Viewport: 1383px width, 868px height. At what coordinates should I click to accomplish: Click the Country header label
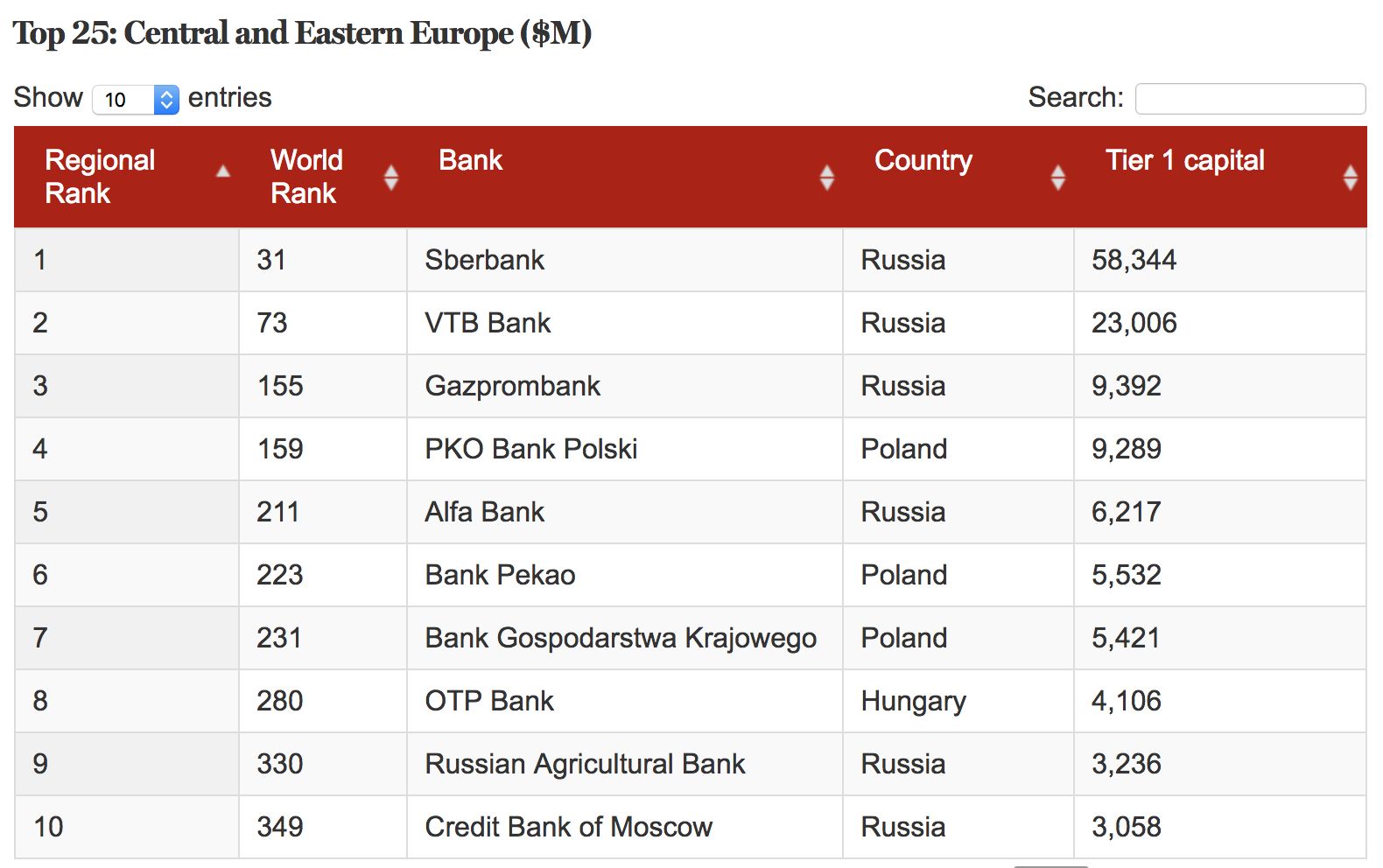tap(923, 160)
